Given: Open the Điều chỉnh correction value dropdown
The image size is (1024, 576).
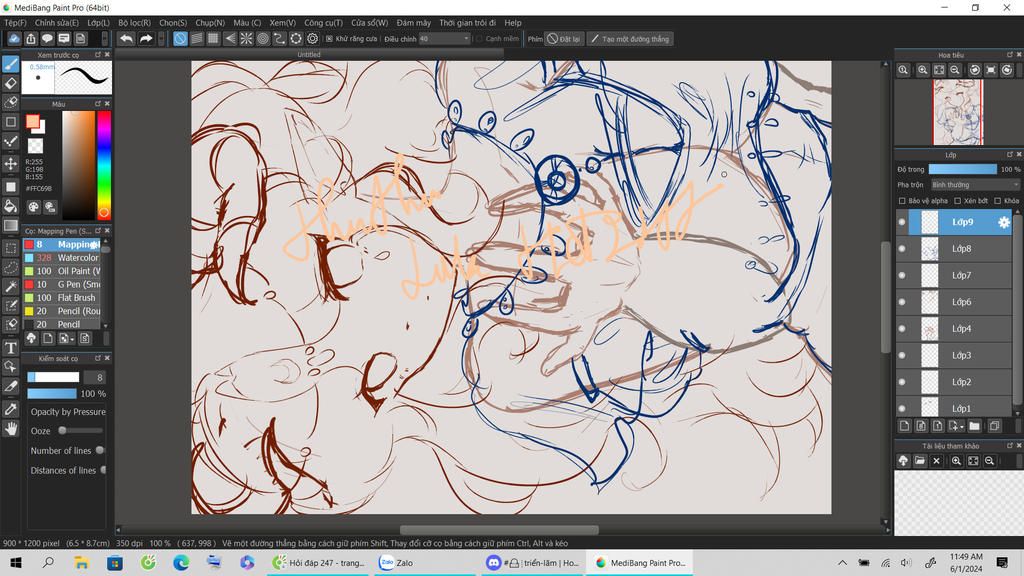Looking at the screenshot, I should (x=444, y=39).
